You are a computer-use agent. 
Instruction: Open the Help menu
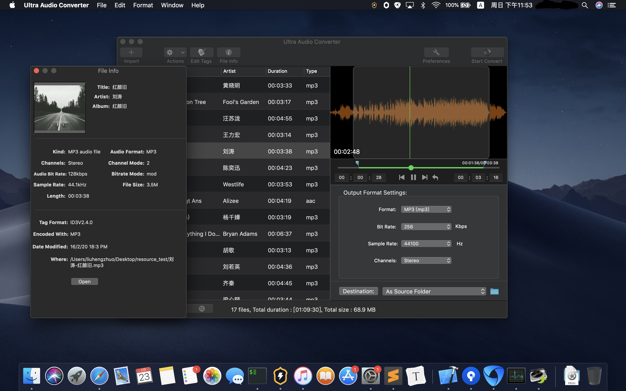point(198,5)
